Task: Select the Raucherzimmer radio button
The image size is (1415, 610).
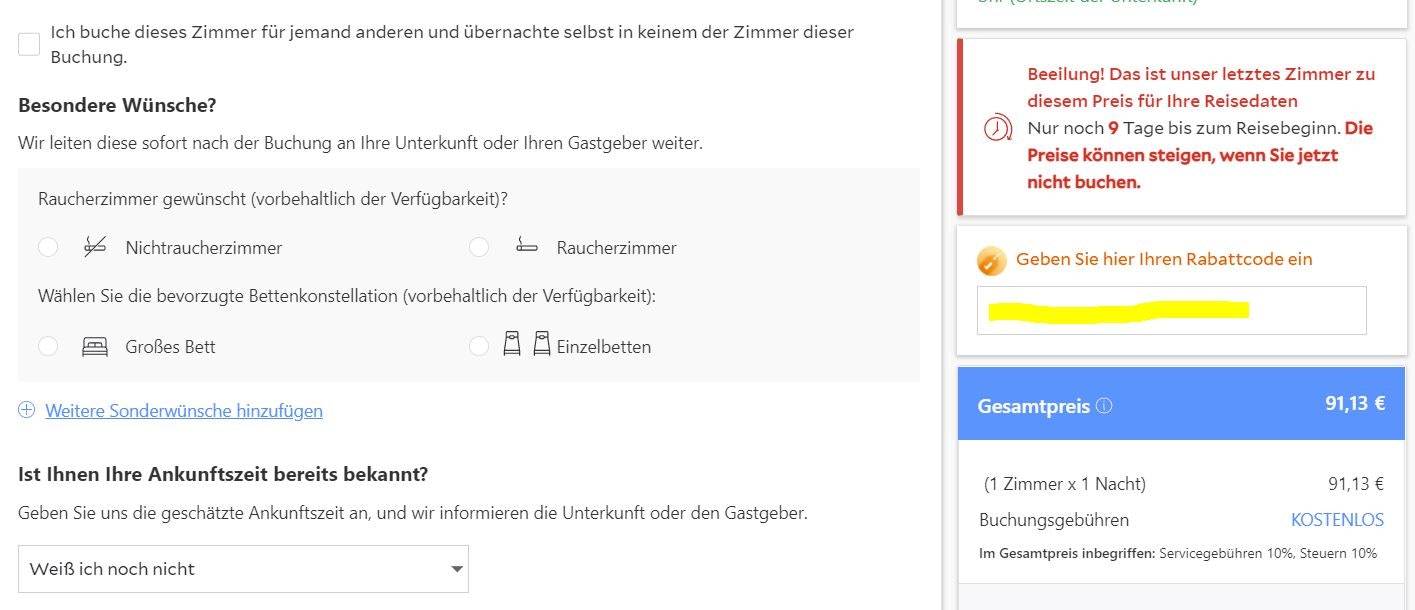Action: [x=478, y=246]
